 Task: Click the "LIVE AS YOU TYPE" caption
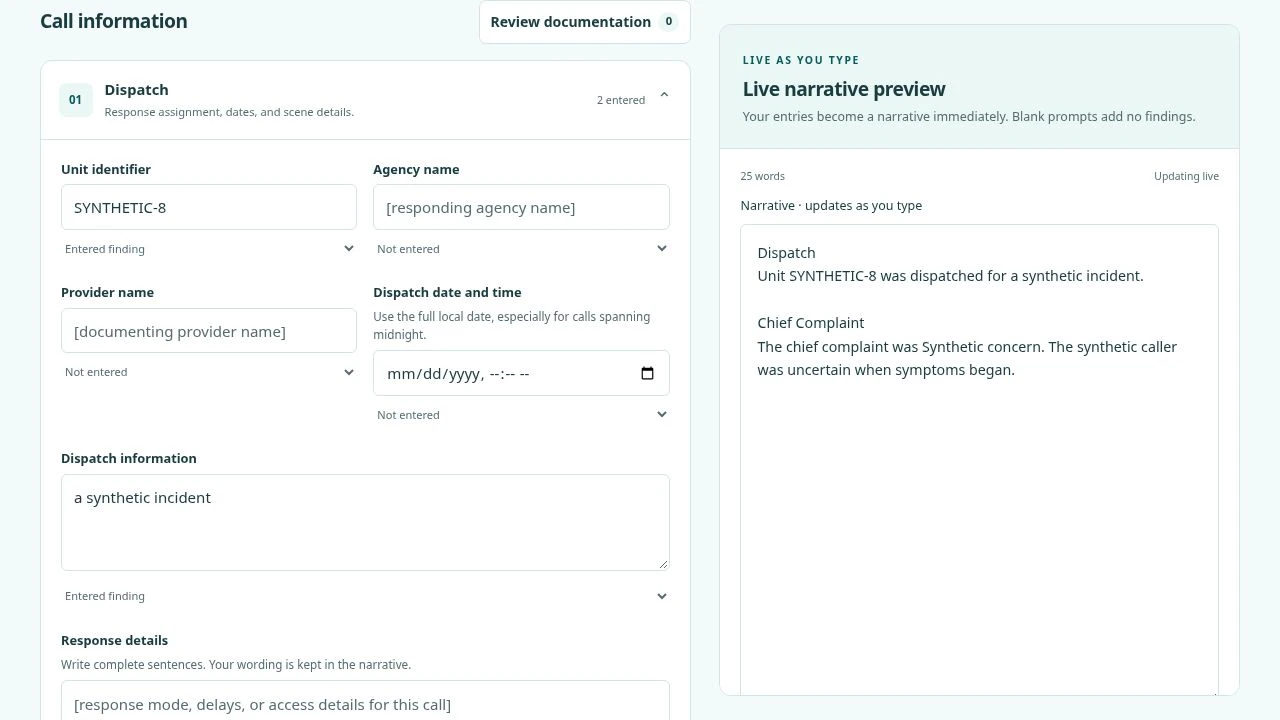pos(801,60)
